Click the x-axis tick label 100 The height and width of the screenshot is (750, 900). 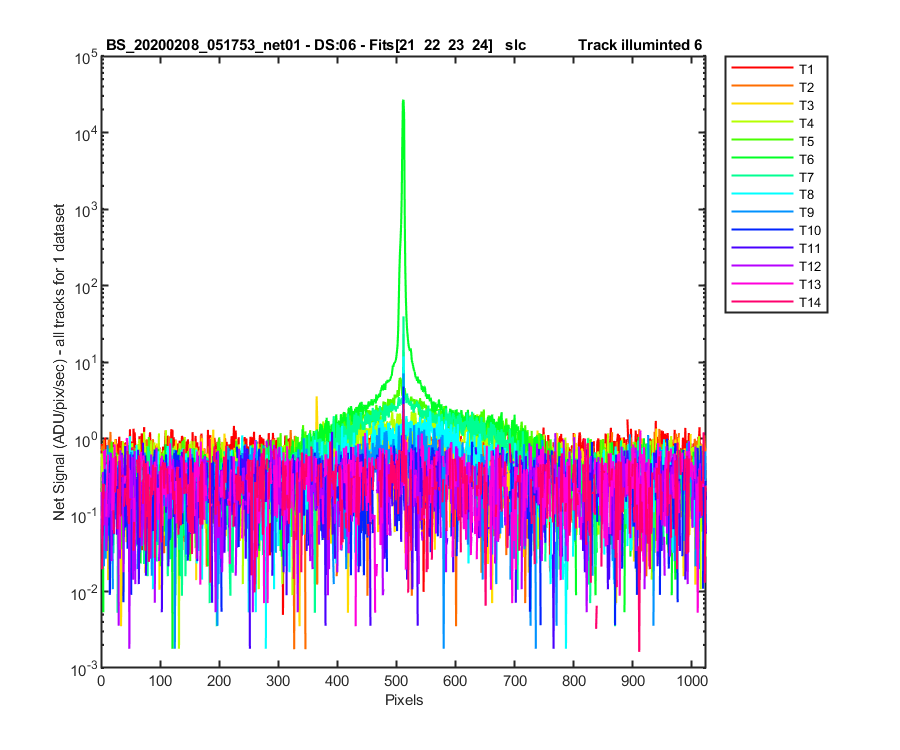click(160, 681)
